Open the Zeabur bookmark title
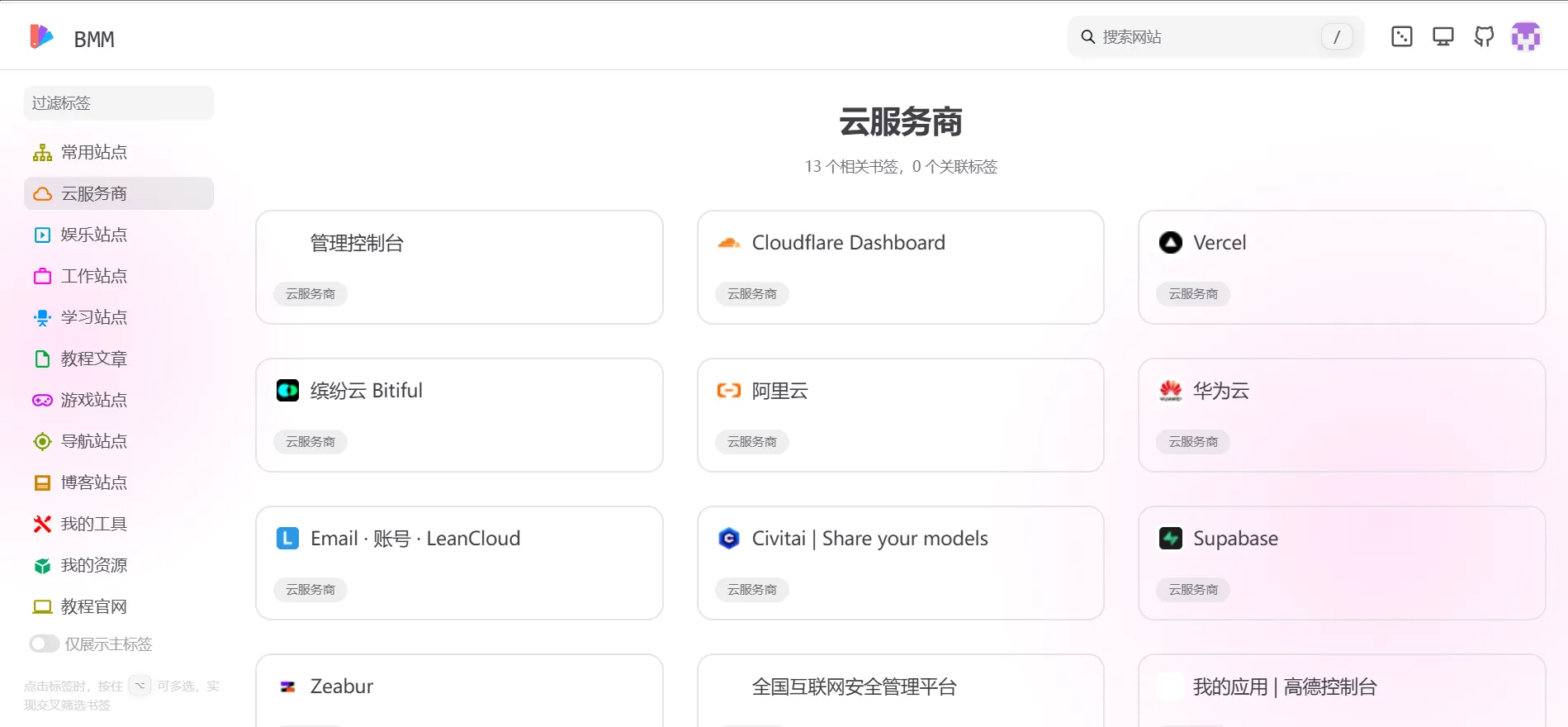 tap(342, 686)
